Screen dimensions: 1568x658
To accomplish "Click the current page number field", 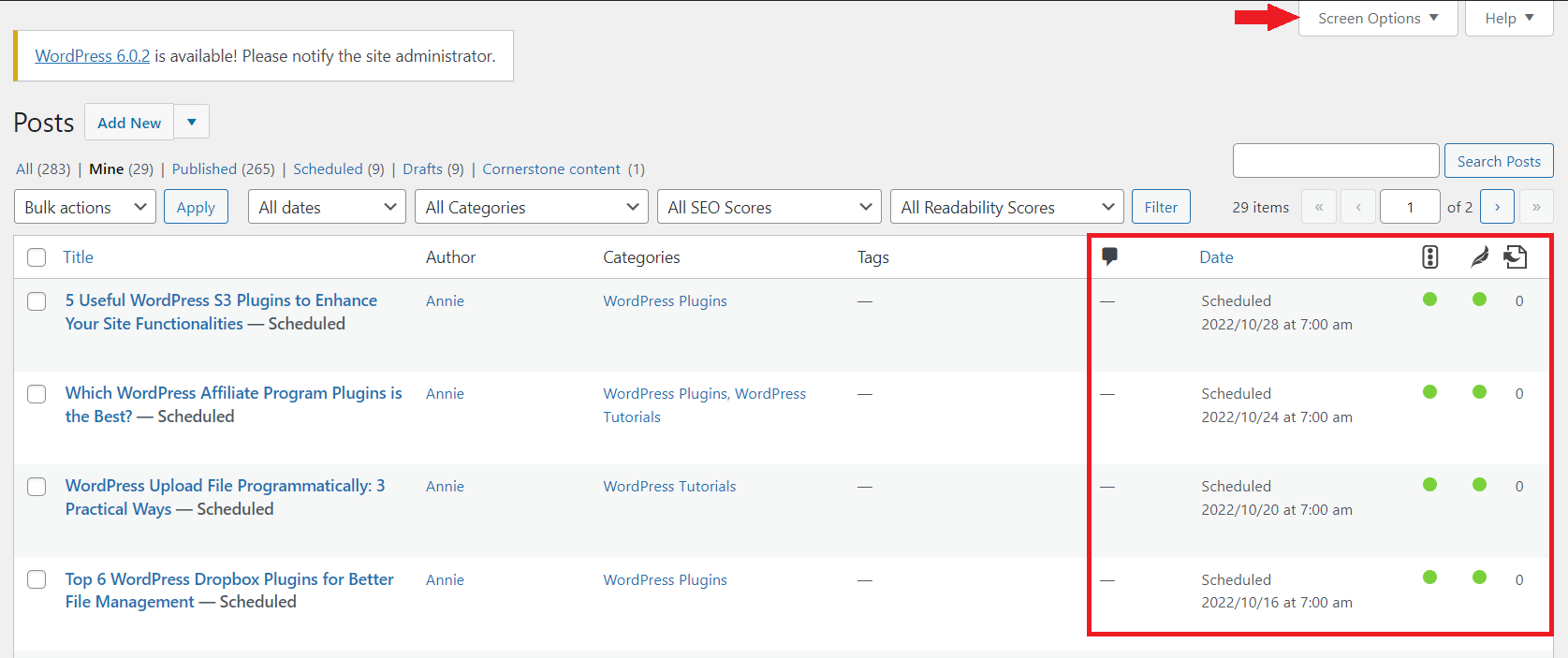I will [1410, 207].
